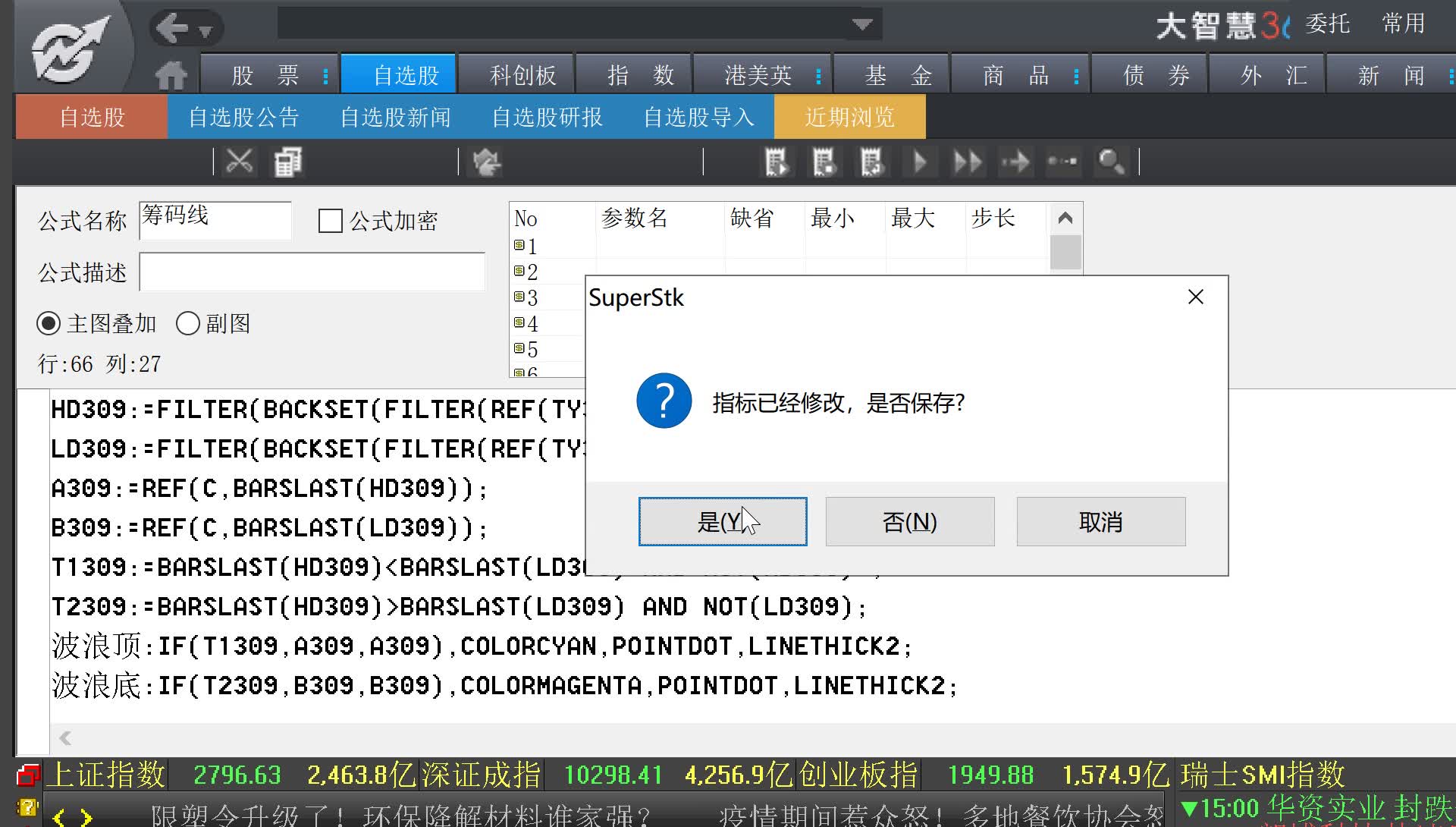Click the code editor scroll-left arrow
The height and width of the screenshot is (827, 1456).
[65, 737]
